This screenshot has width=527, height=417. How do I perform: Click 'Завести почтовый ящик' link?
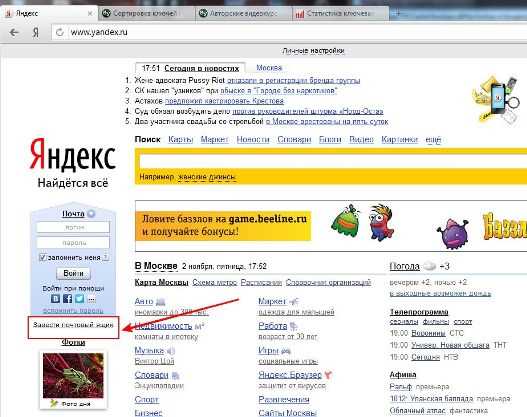click(x=73, y=325)
